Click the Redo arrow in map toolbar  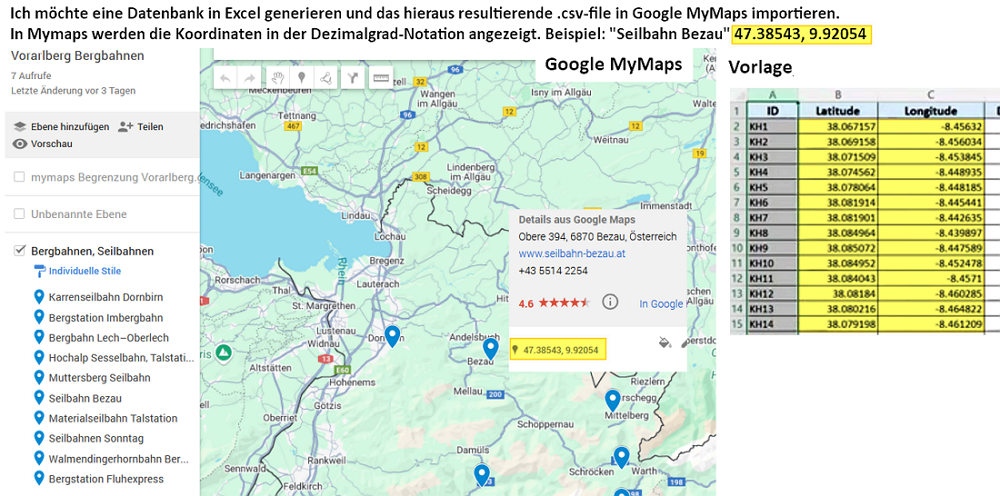pos(249,78)
